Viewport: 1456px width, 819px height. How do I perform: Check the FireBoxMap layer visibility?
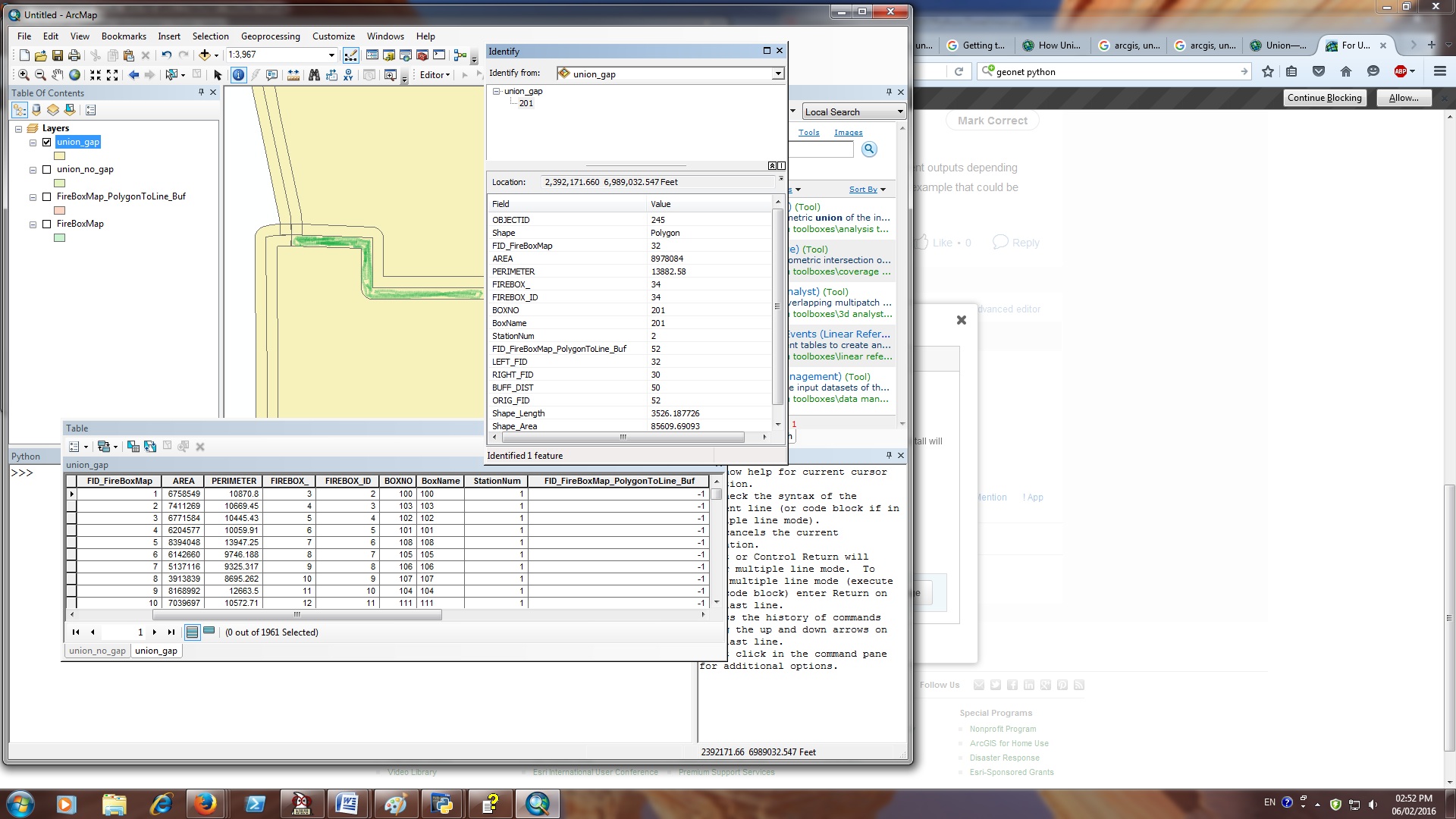pyautogui.click(x=47, y=224)
